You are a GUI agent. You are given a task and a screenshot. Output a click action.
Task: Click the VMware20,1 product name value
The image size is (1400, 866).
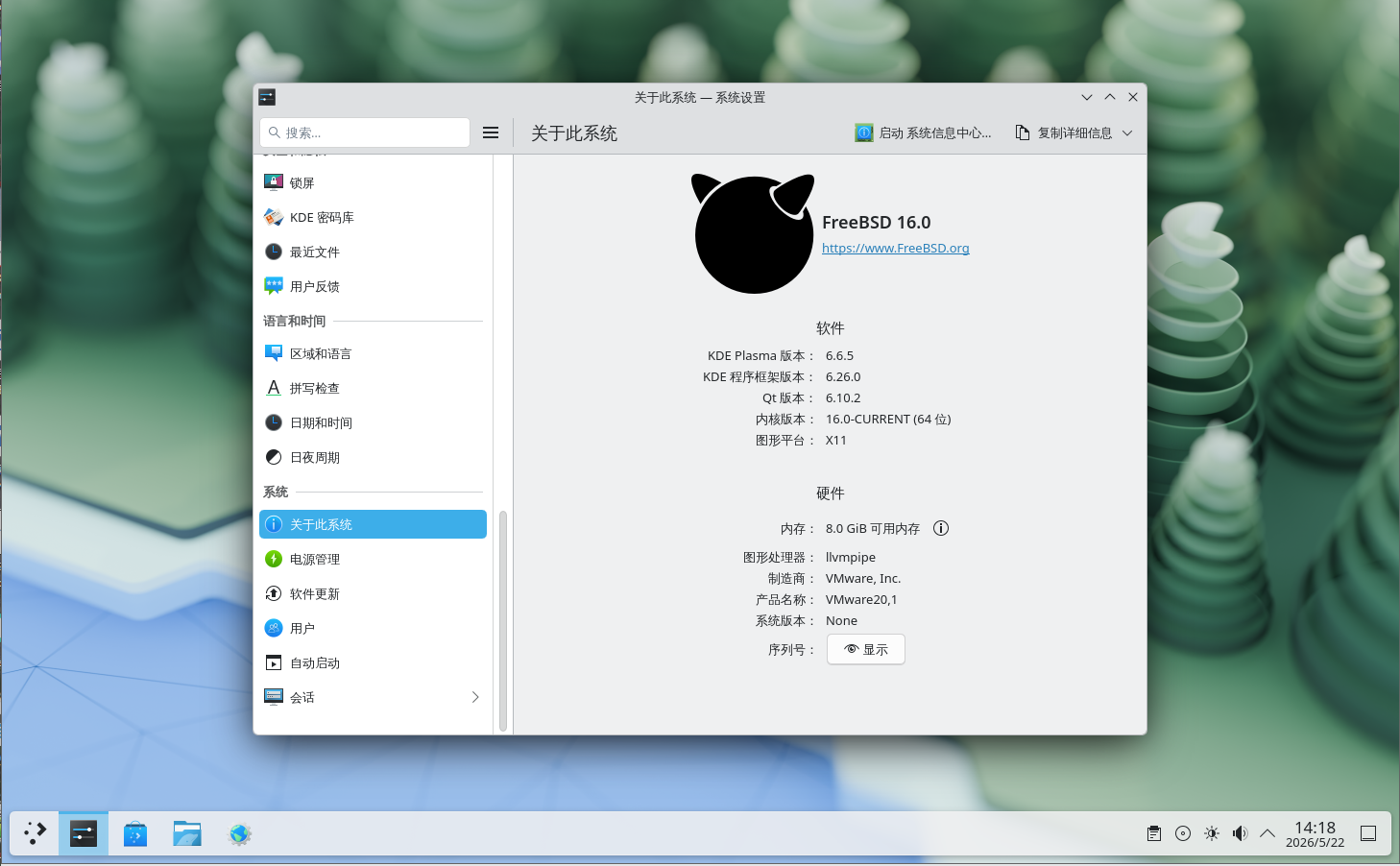[x=861, y=599]
